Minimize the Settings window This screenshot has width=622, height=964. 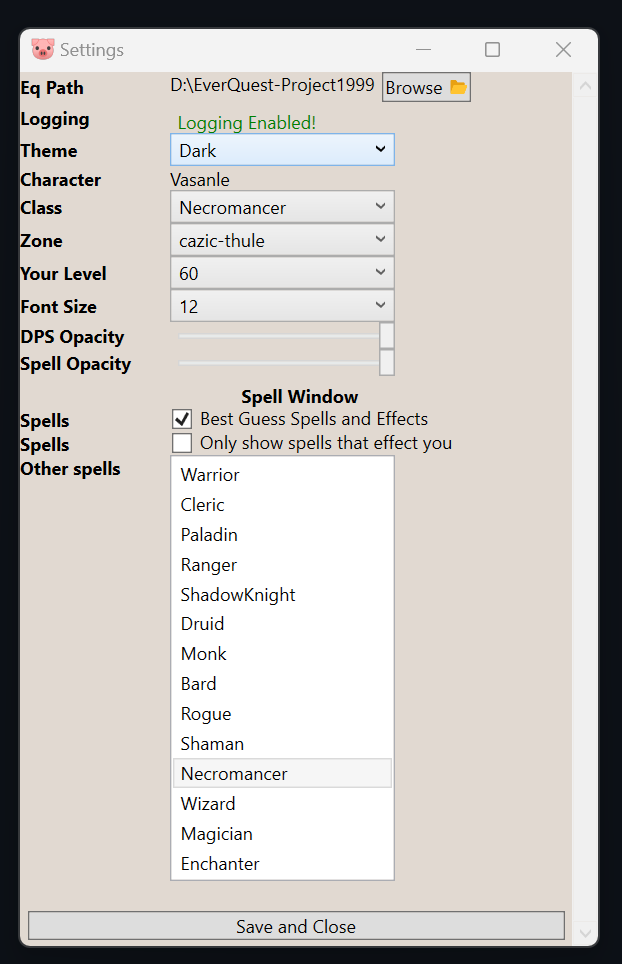point(423,49)
